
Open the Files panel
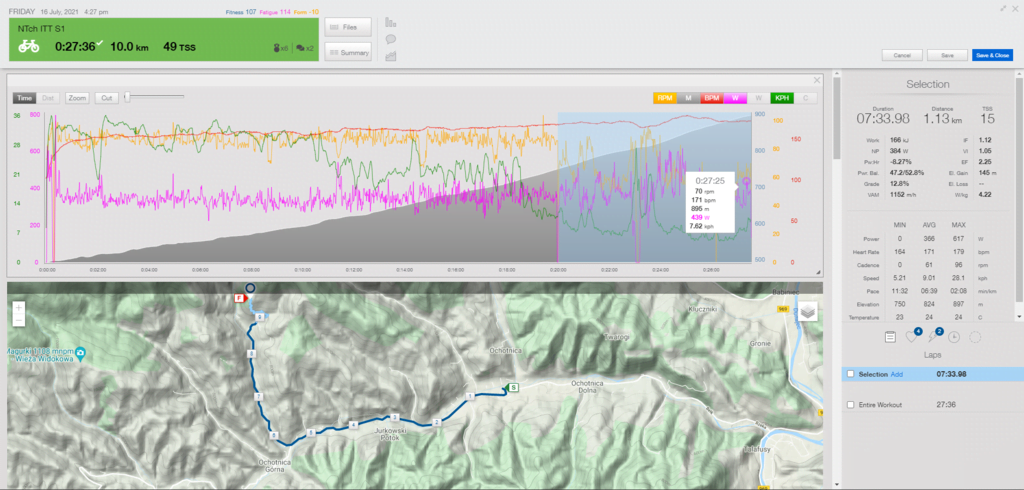coord(348,27)
